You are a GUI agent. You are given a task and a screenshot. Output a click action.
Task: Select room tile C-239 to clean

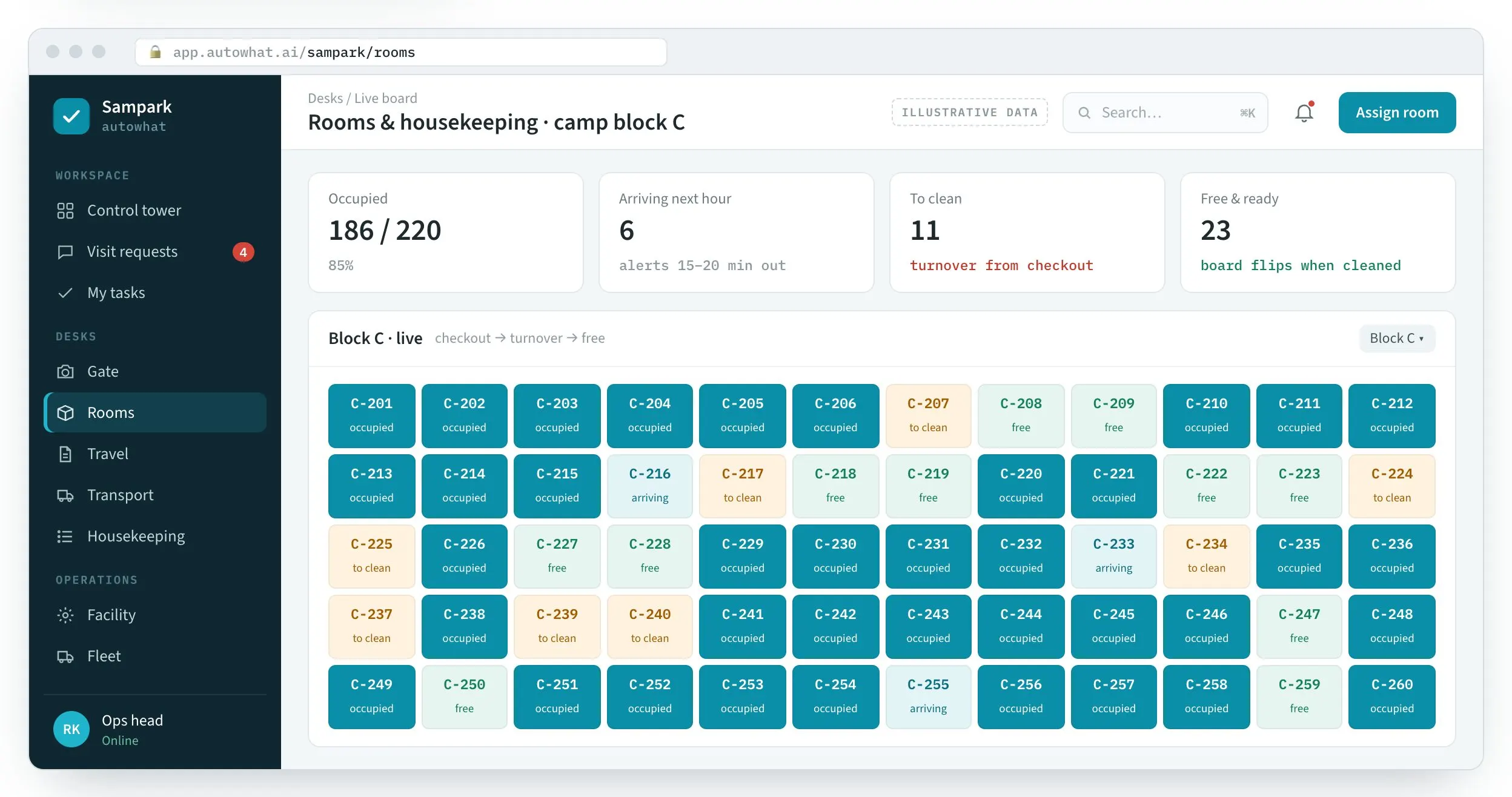pyautogui.click(x=557, y=627)
